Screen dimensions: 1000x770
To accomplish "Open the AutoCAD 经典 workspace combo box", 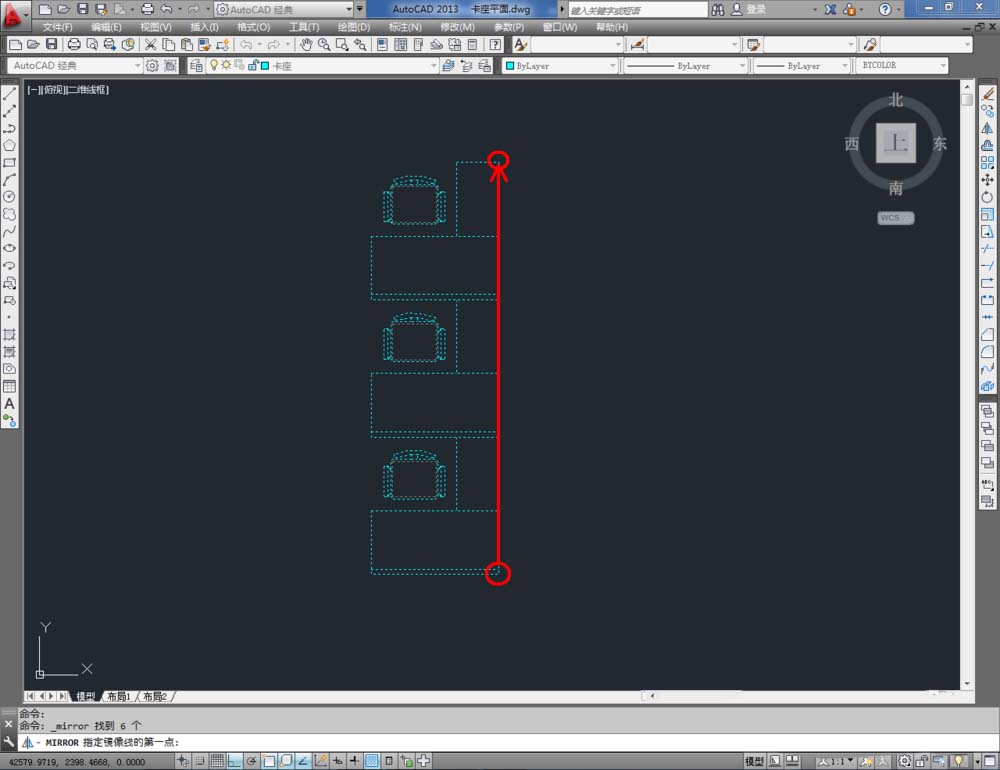I will click(x=75, y=66).
